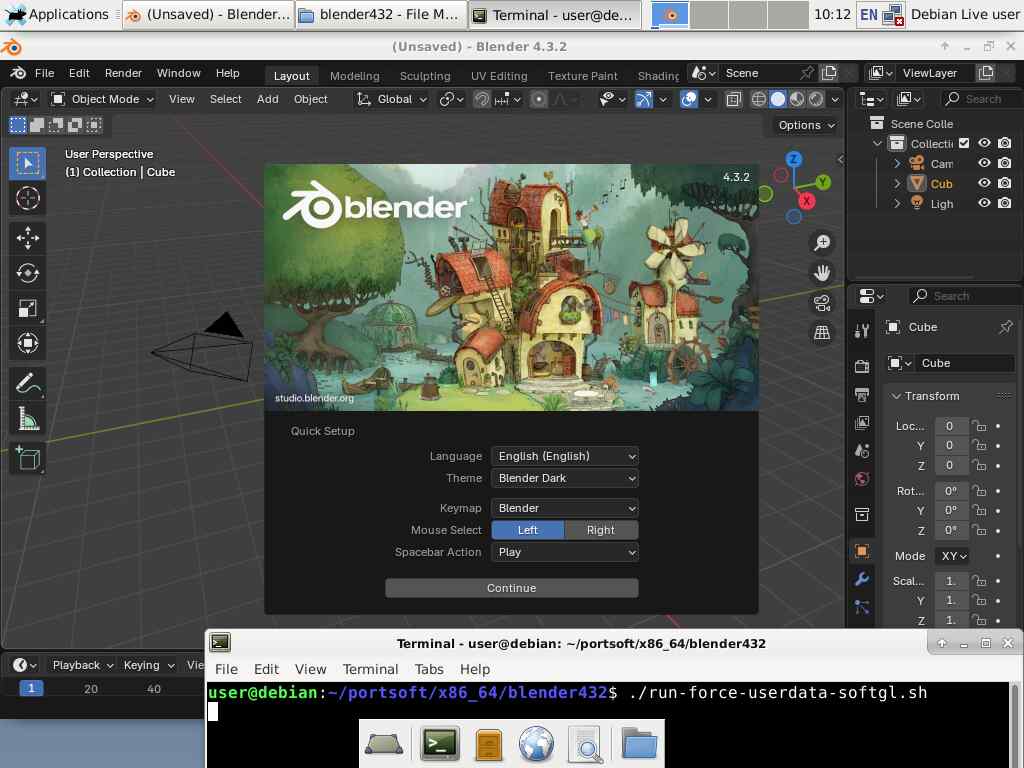Open the Terminal window's Tabs menu
Image resolution: width=1024 pixels, height=768 pixels.
(x=429, y=669)
